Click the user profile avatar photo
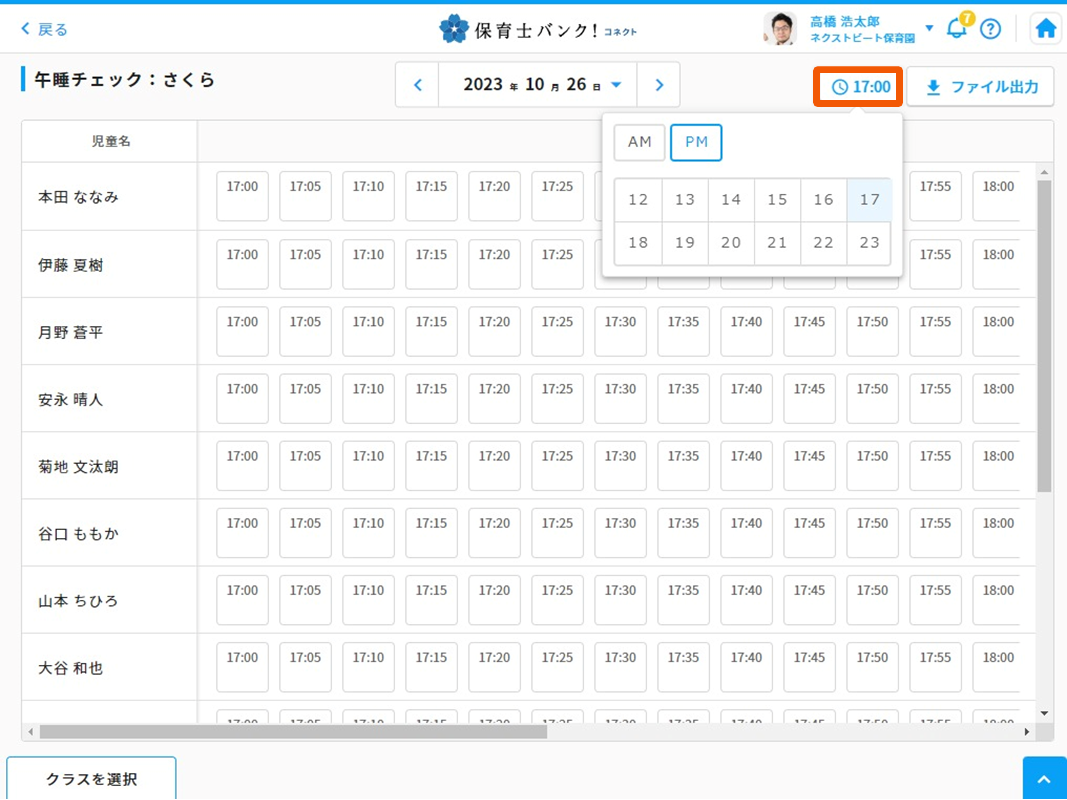 (780, 29)
